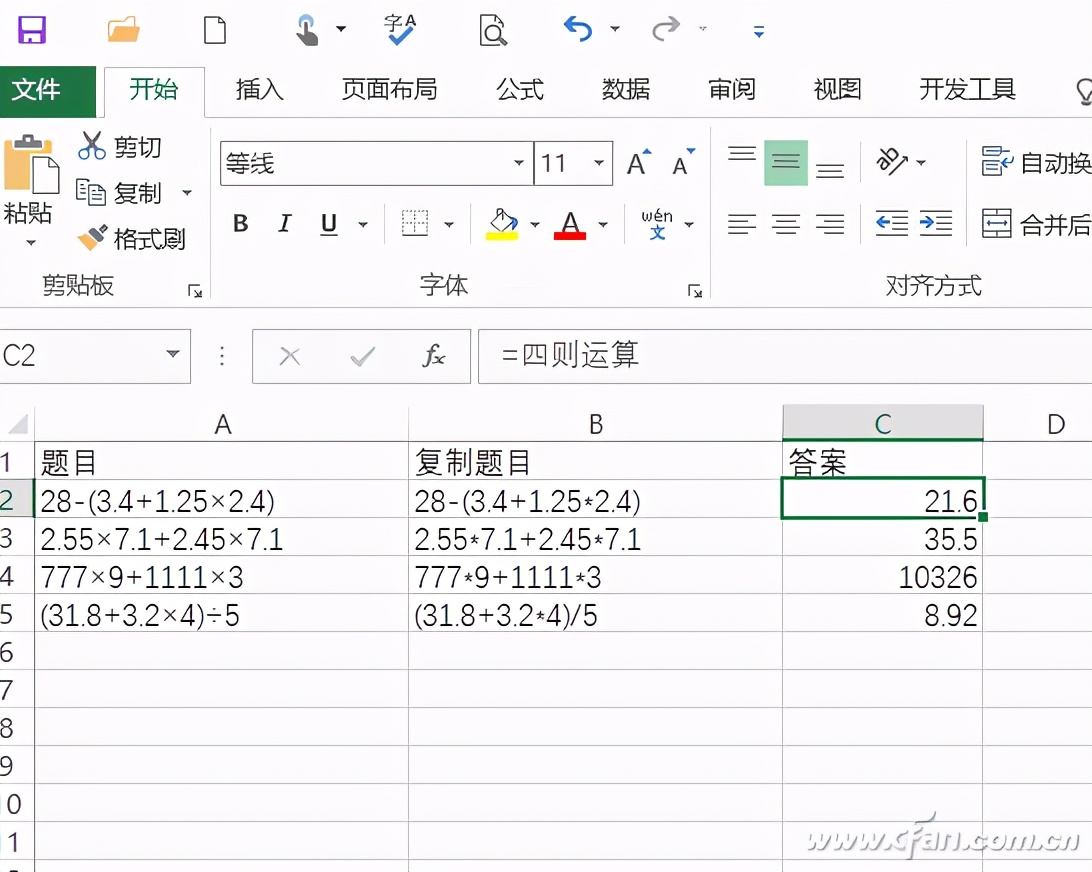The image size is (1092, 872).
Task: Click the Merge and Center icon
Action: (997, 224)
